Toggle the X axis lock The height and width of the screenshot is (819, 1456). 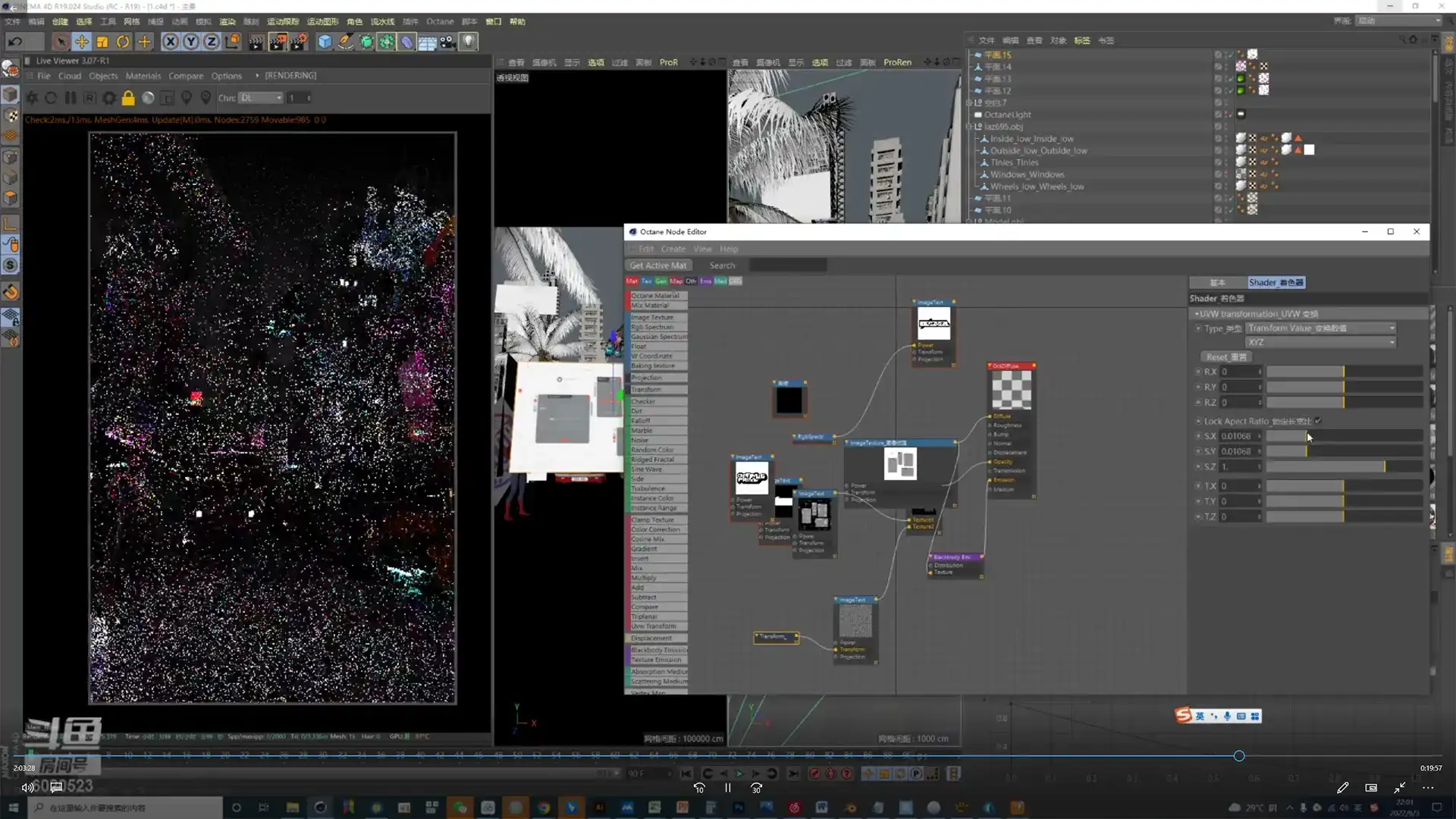[x=171, y=42]
